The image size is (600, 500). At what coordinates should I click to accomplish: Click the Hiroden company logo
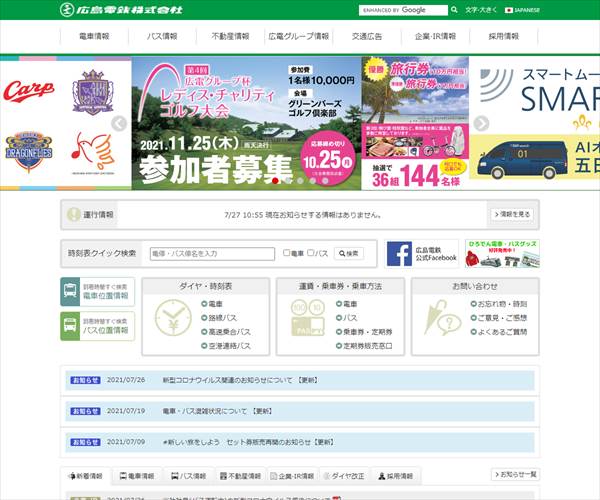[x=121, y=9]
